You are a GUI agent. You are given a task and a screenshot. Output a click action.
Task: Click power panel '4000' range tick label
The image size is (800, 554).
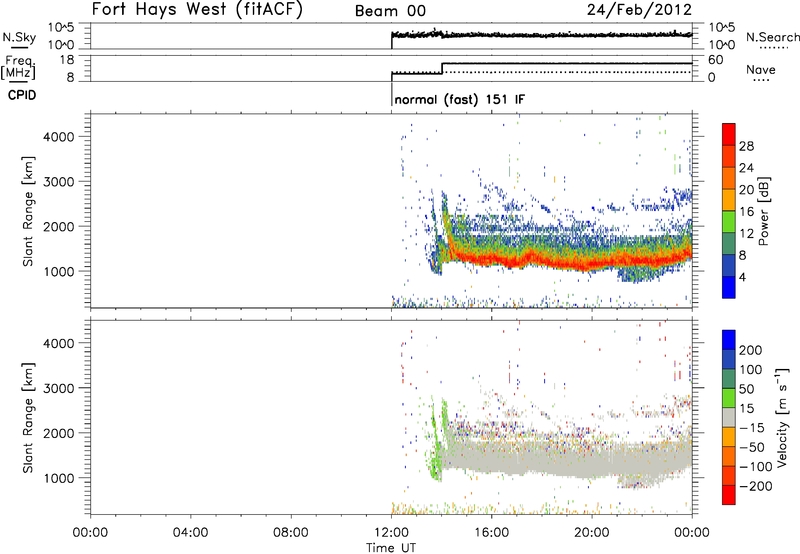click(58, 137)
